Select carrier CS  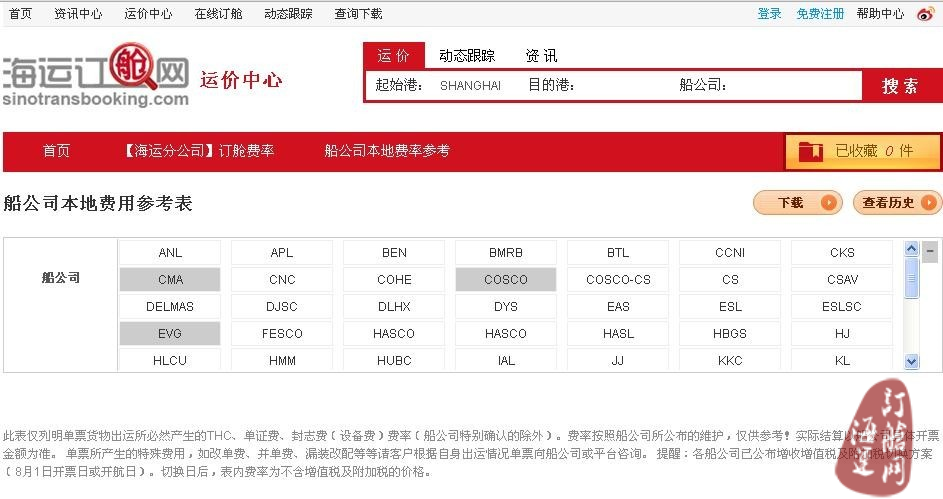point(730,280)
